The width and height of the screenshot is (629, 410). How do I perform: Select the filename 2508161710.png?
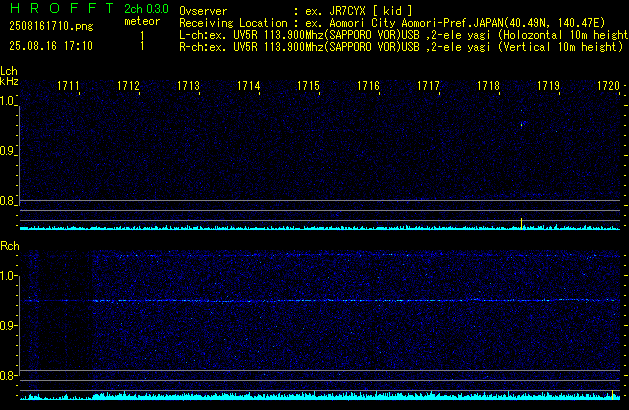coord(51,26)
